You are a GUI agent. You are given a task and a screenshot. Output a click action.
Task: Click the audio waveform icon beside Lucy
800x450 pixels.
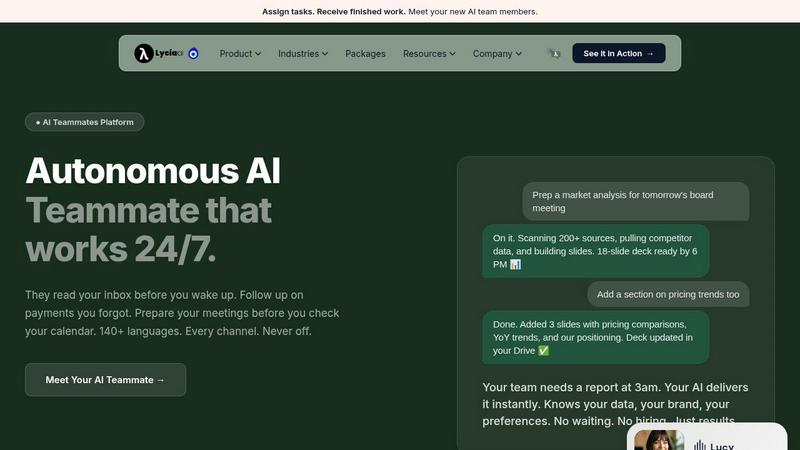(x=699, y=446)
